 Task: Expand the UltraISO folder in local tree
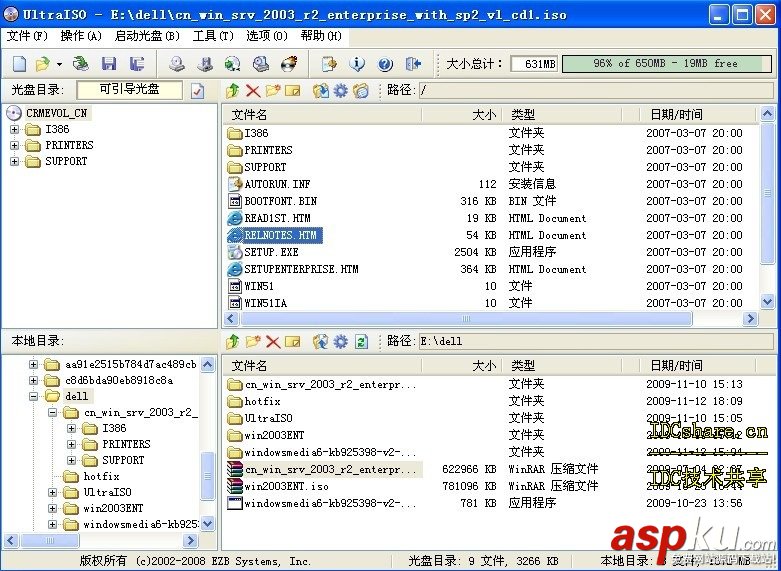pyautogui.click(x=52, y=492)
